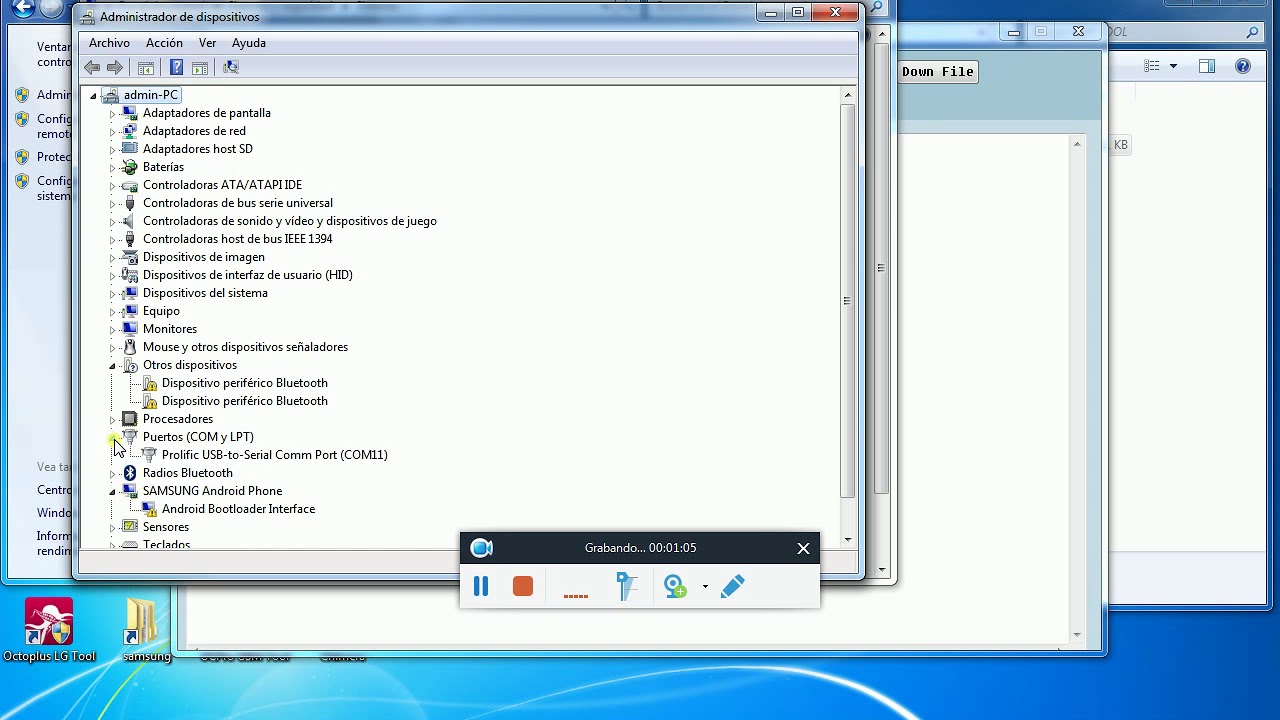Click the Sensores category icon

129,527
